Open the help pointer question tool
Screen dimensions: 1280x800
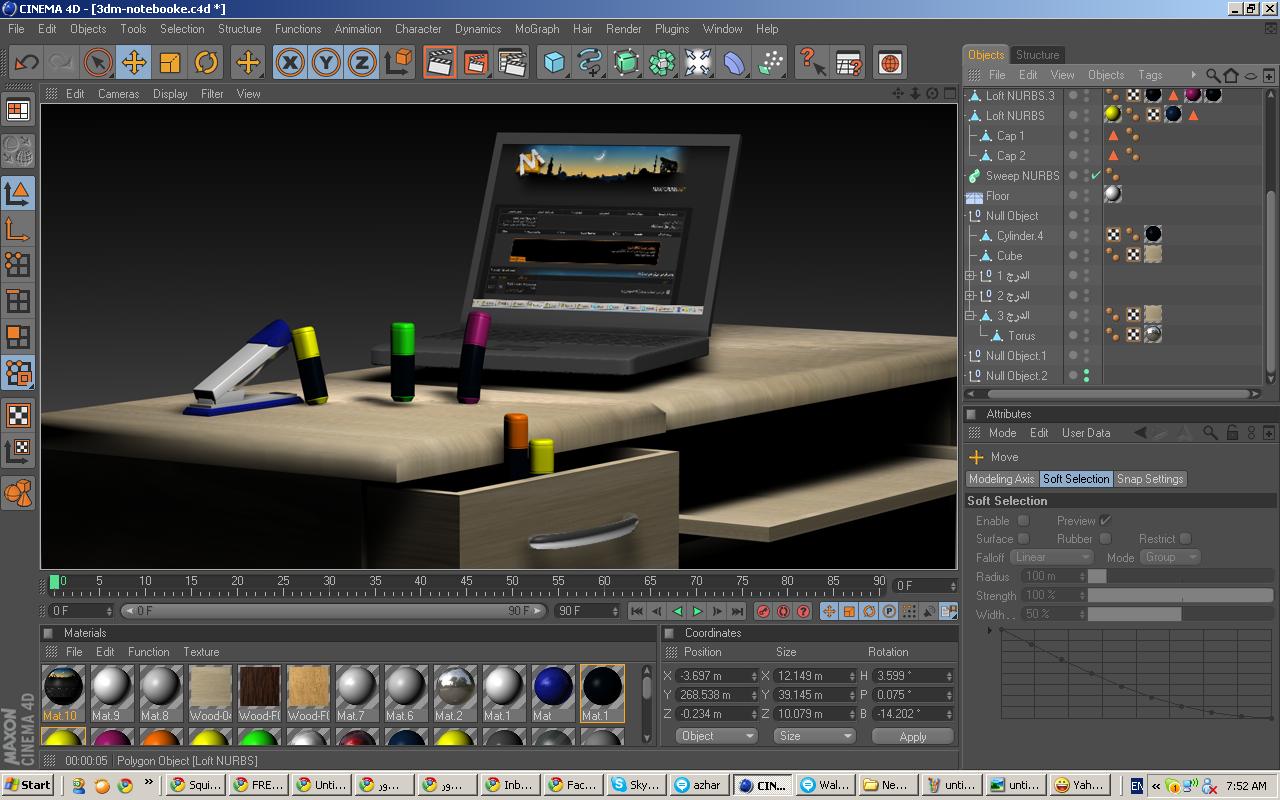click(x=812, y=63)
